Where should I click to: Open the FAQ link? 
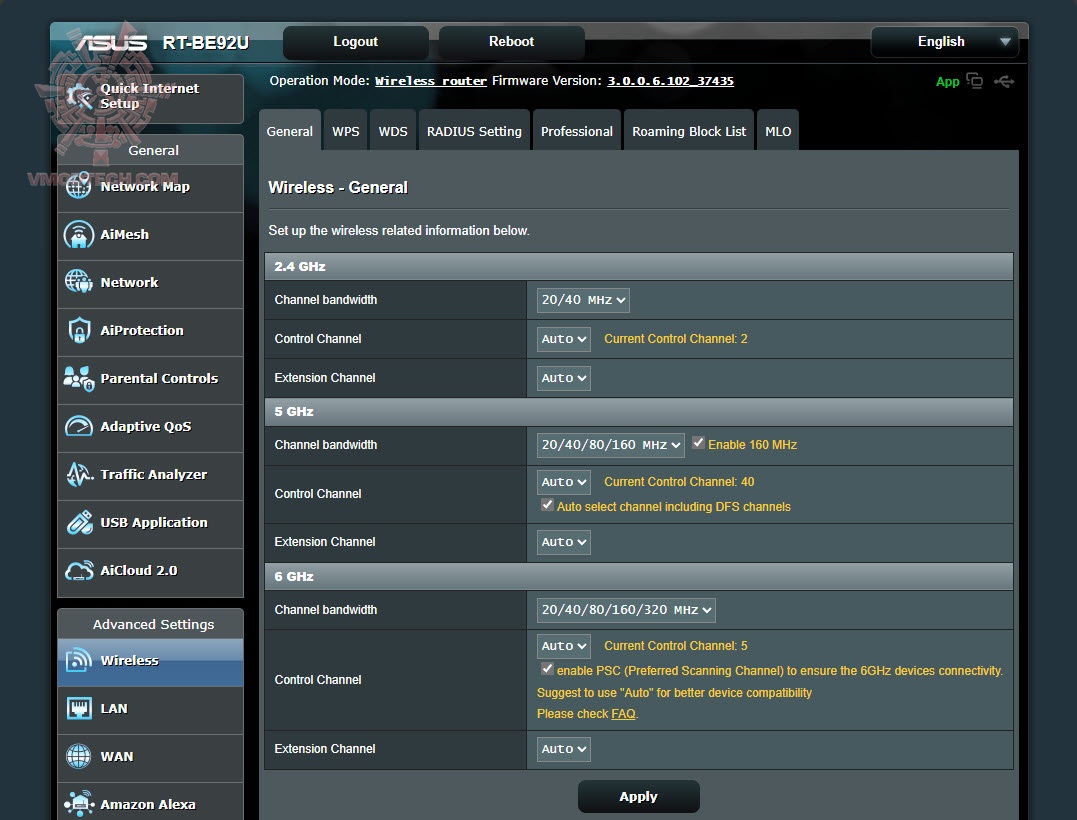coord(623,714)
